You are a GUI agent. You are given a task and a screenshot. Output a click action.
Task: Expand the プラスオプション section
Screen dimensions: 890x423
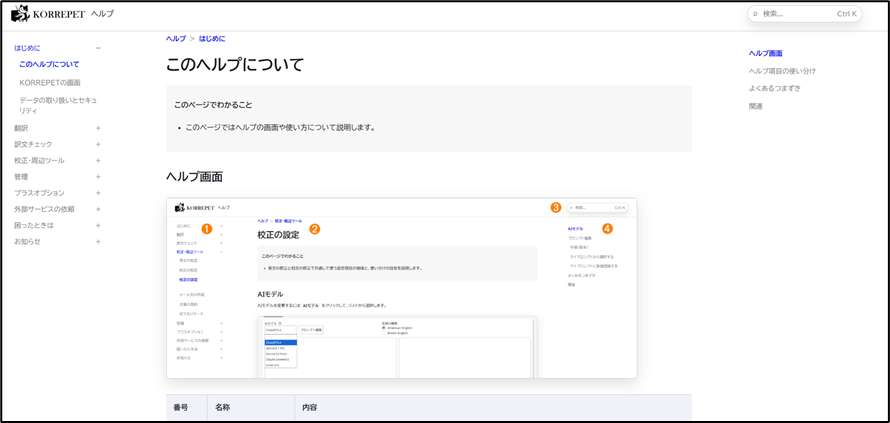98,193
